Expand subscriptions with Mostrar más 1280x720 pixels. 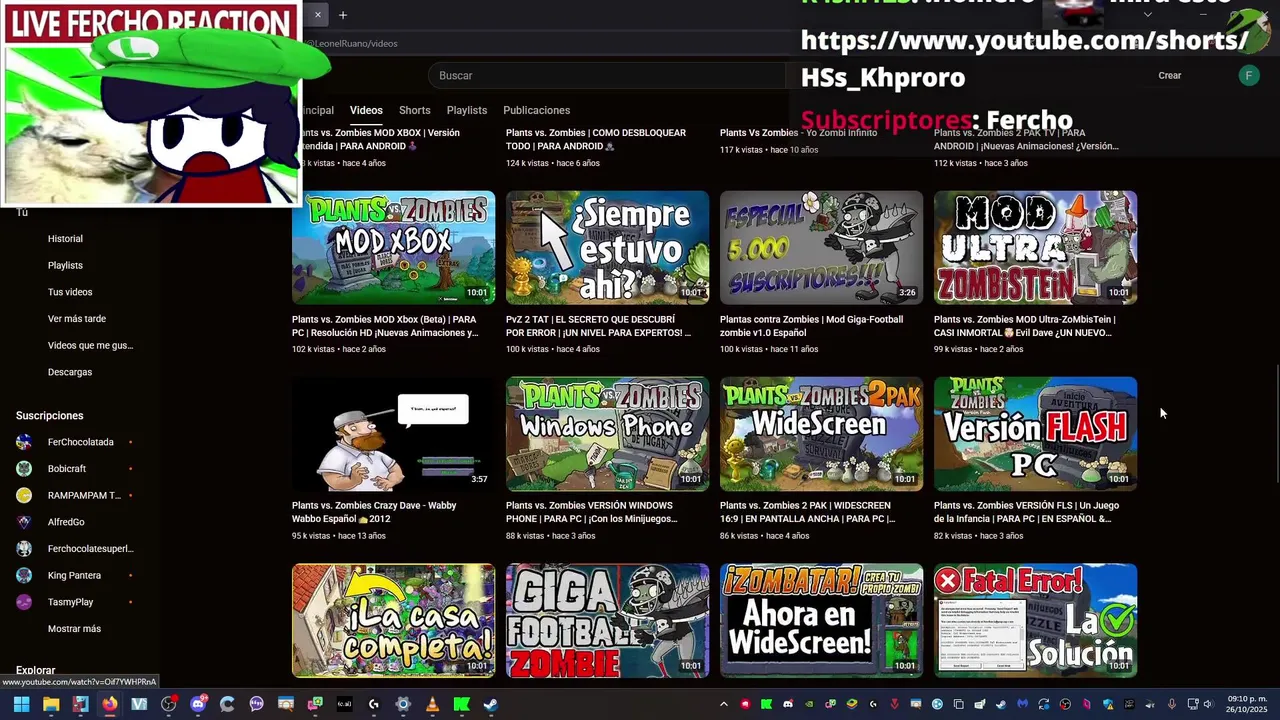point(74,629)
